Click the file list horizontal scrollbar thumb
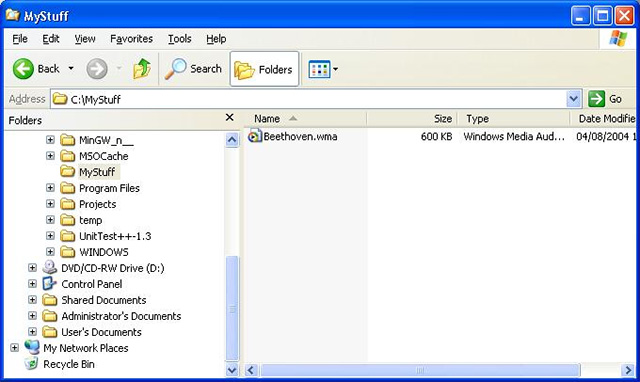640x382 pixels. (x=420, y=370)
